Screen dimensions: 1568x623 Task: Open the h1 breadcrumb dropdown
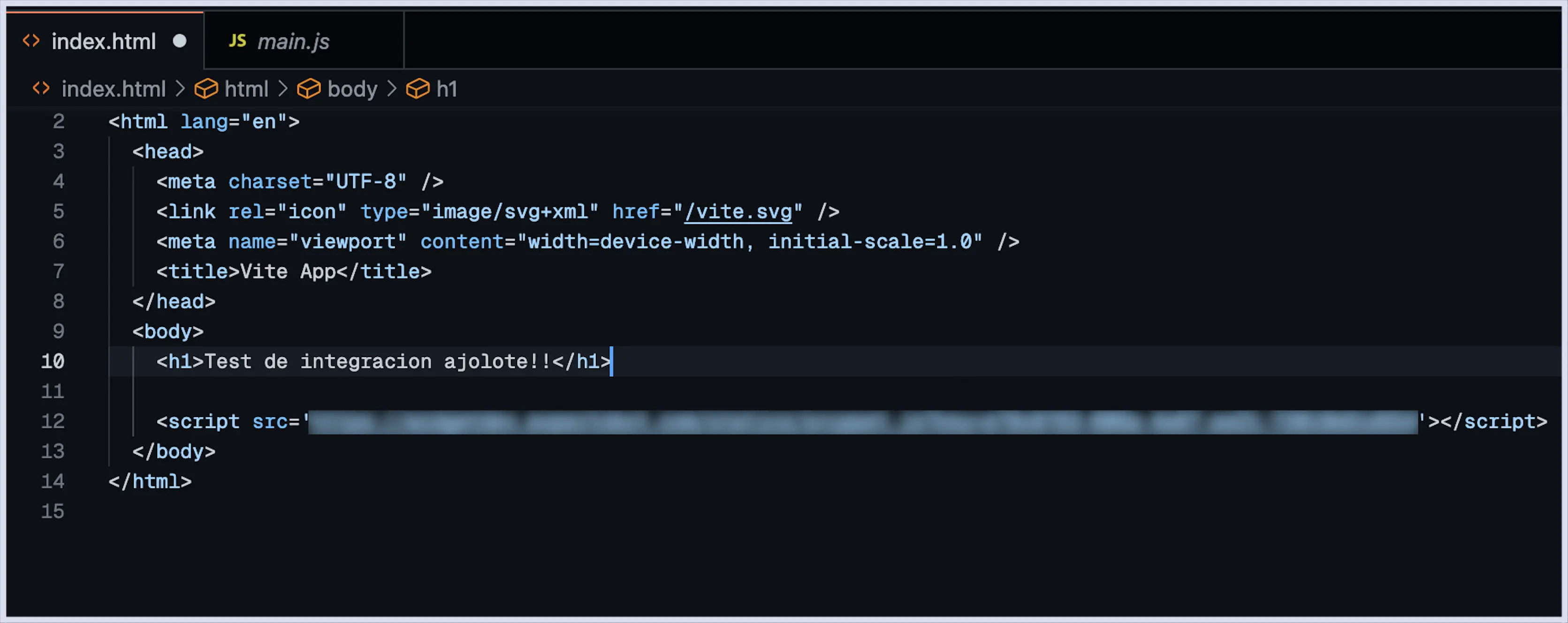coord(447,89)
